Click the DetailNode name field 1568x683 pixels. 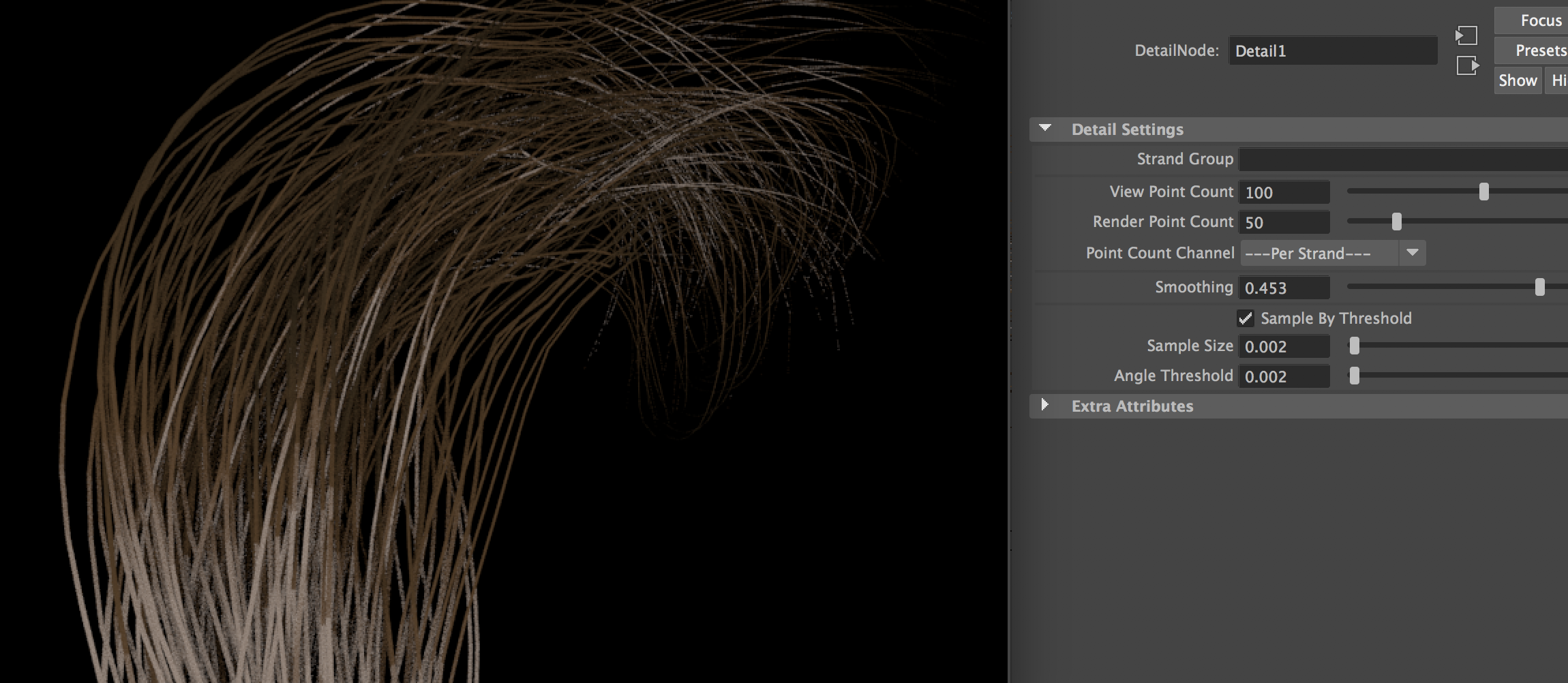click(1332, 51)
